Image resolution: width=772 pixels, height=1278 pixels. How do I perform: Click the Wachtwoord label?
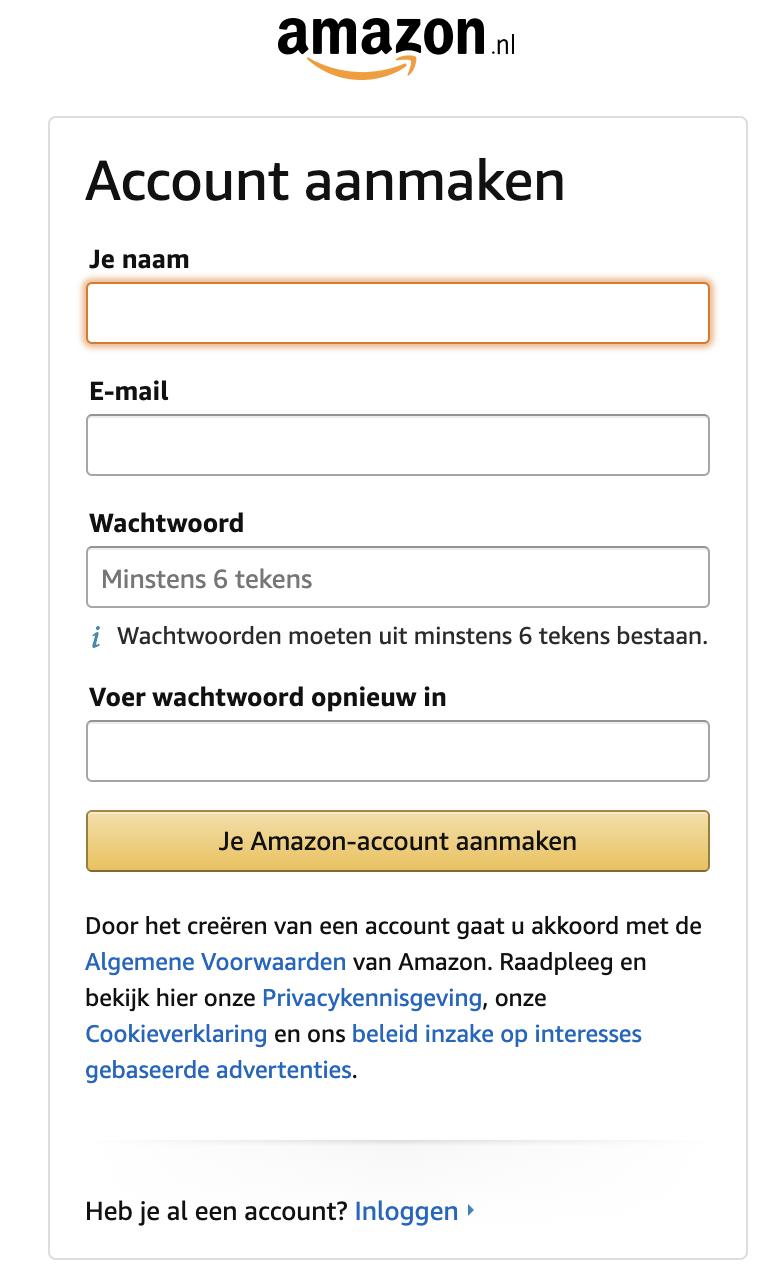(167, 522)
